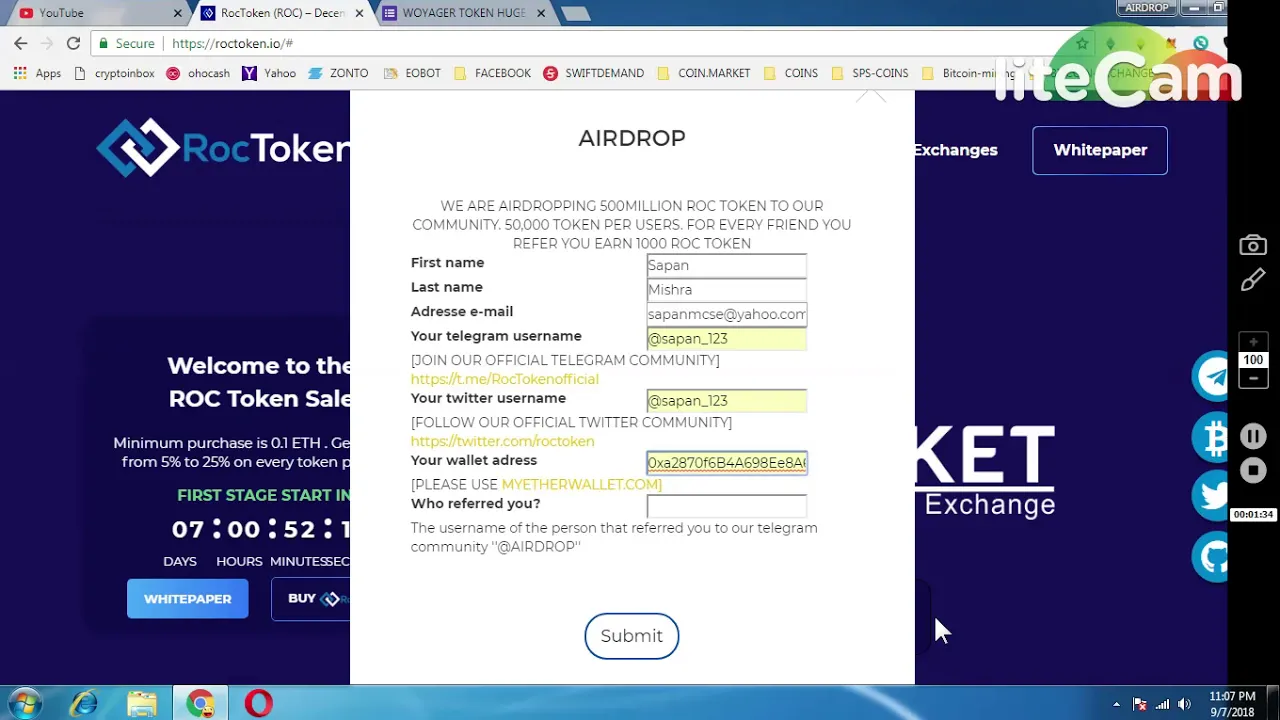Pause the liteCam recording

pyautogui.click(x=1253, y=437)
